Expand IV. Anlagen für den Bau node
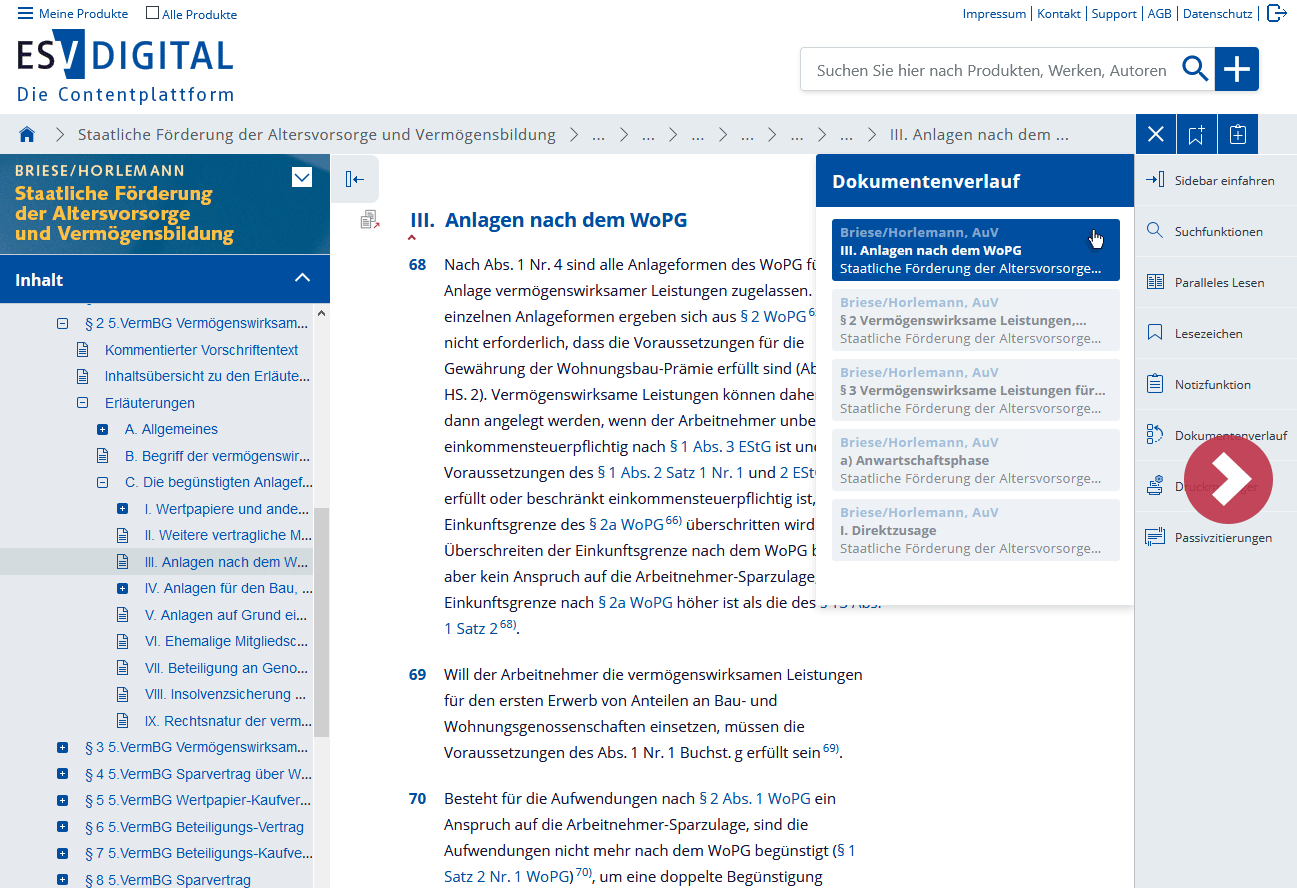This screenshot has height=888, width=1297. pyautogui.click(x=122, y=588)
